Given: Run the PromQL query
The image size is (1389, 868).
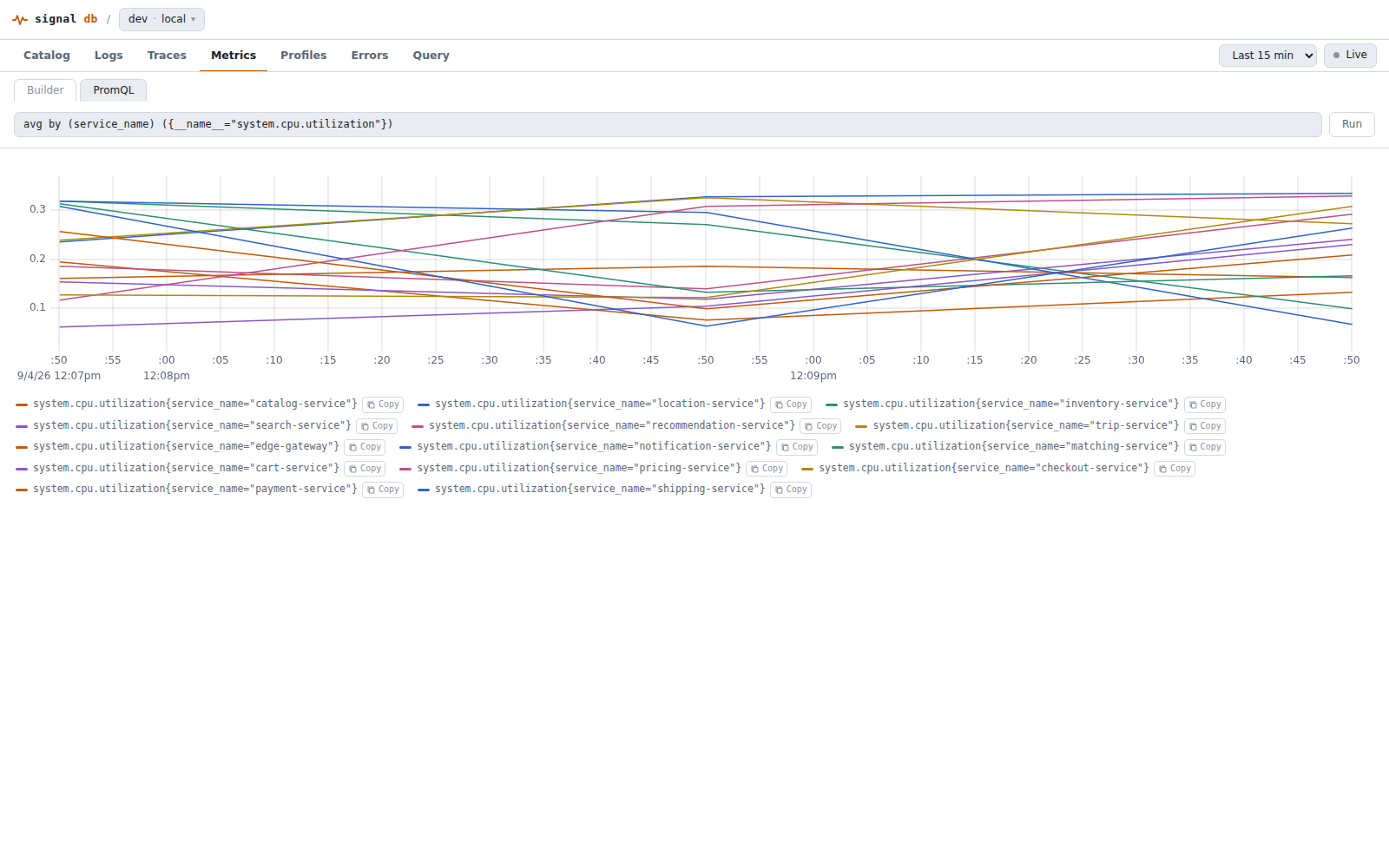Looking at the screenshot, I should (1352, 124).
